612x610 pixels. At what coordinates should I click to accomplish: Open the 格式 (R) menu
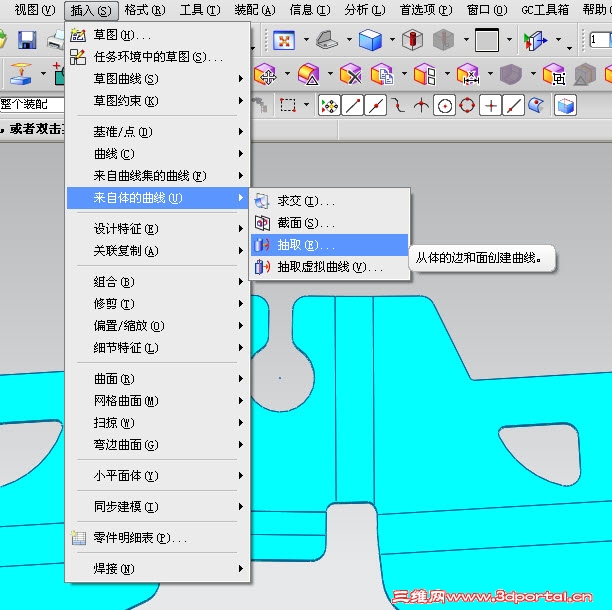(145, 10)
